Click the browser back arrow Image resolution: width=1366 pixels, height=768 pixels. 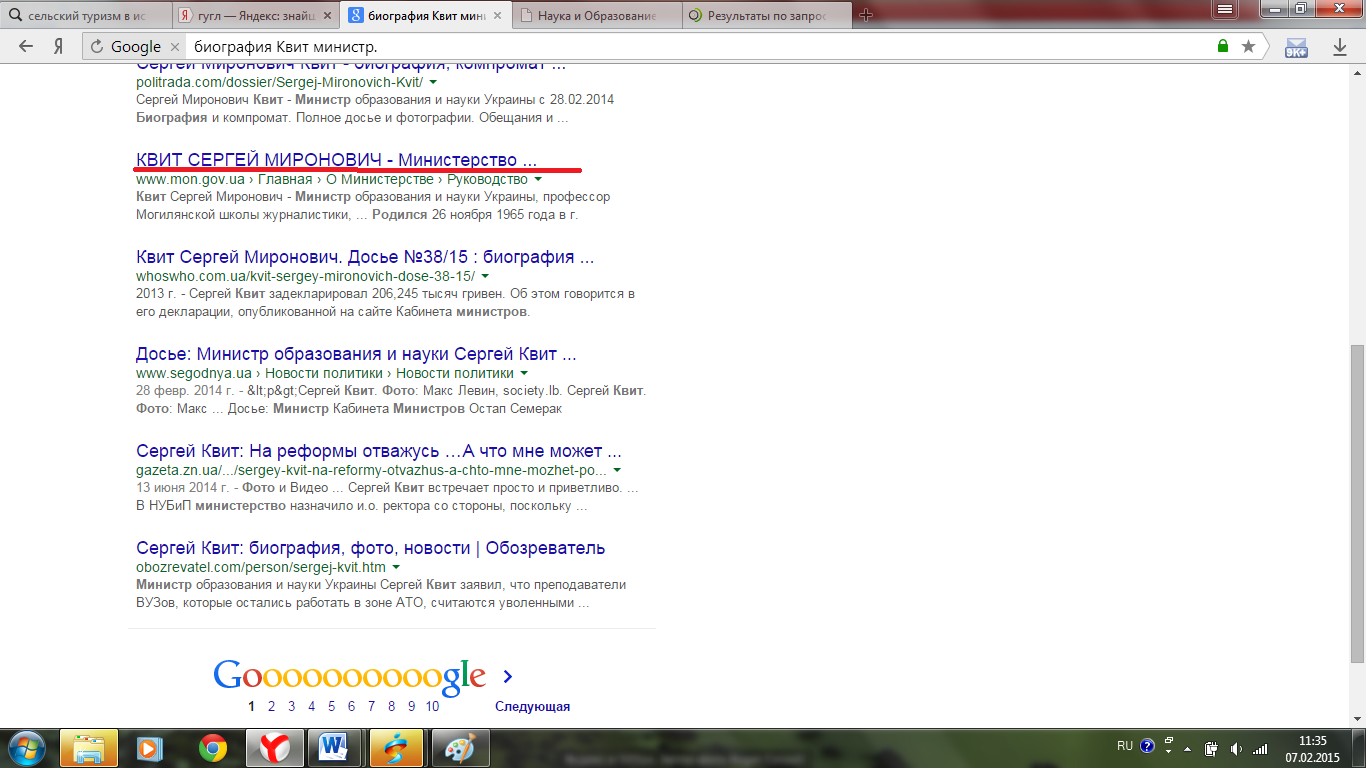[26, 46]
